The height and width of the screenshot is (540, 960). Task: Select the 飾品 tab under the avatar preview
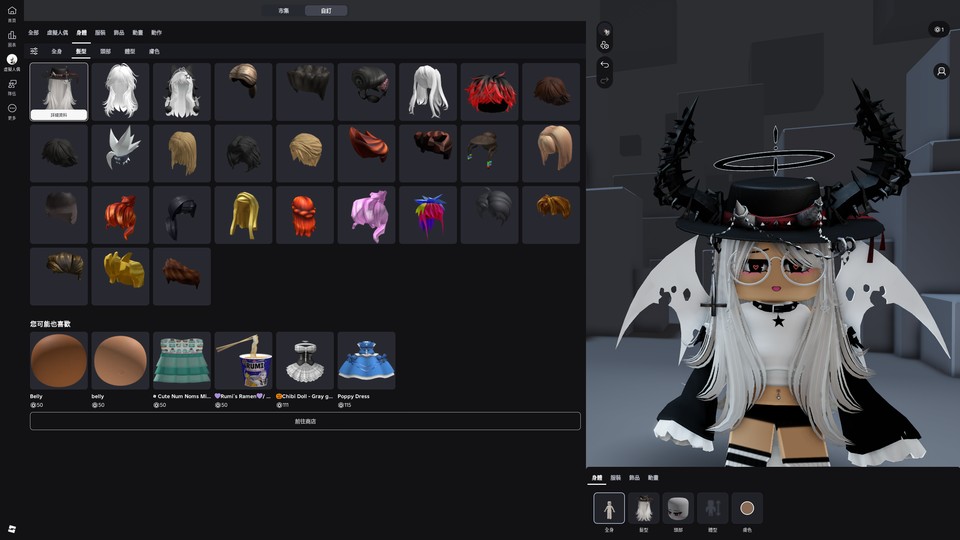[x=634, y=478]
